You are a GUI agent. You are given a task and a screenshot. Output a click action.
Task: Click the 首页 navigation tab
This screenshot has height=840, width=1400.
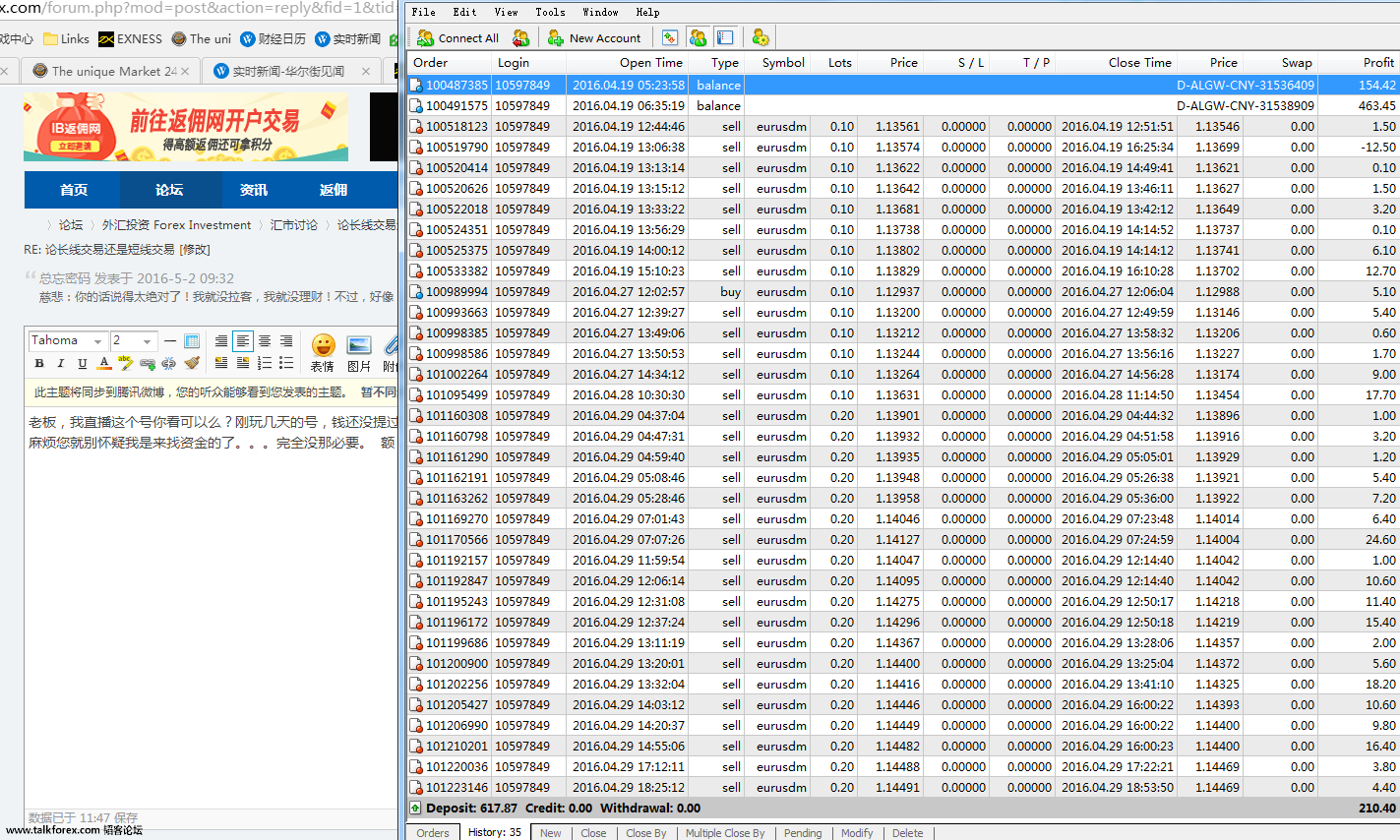coord(74,190)
